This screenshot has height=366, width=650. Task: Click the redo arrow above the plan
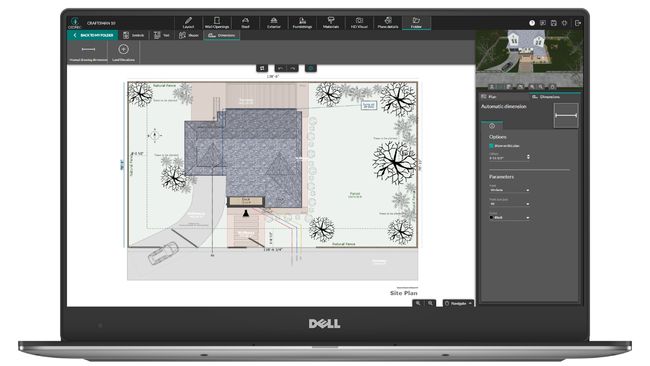point(292,68)
